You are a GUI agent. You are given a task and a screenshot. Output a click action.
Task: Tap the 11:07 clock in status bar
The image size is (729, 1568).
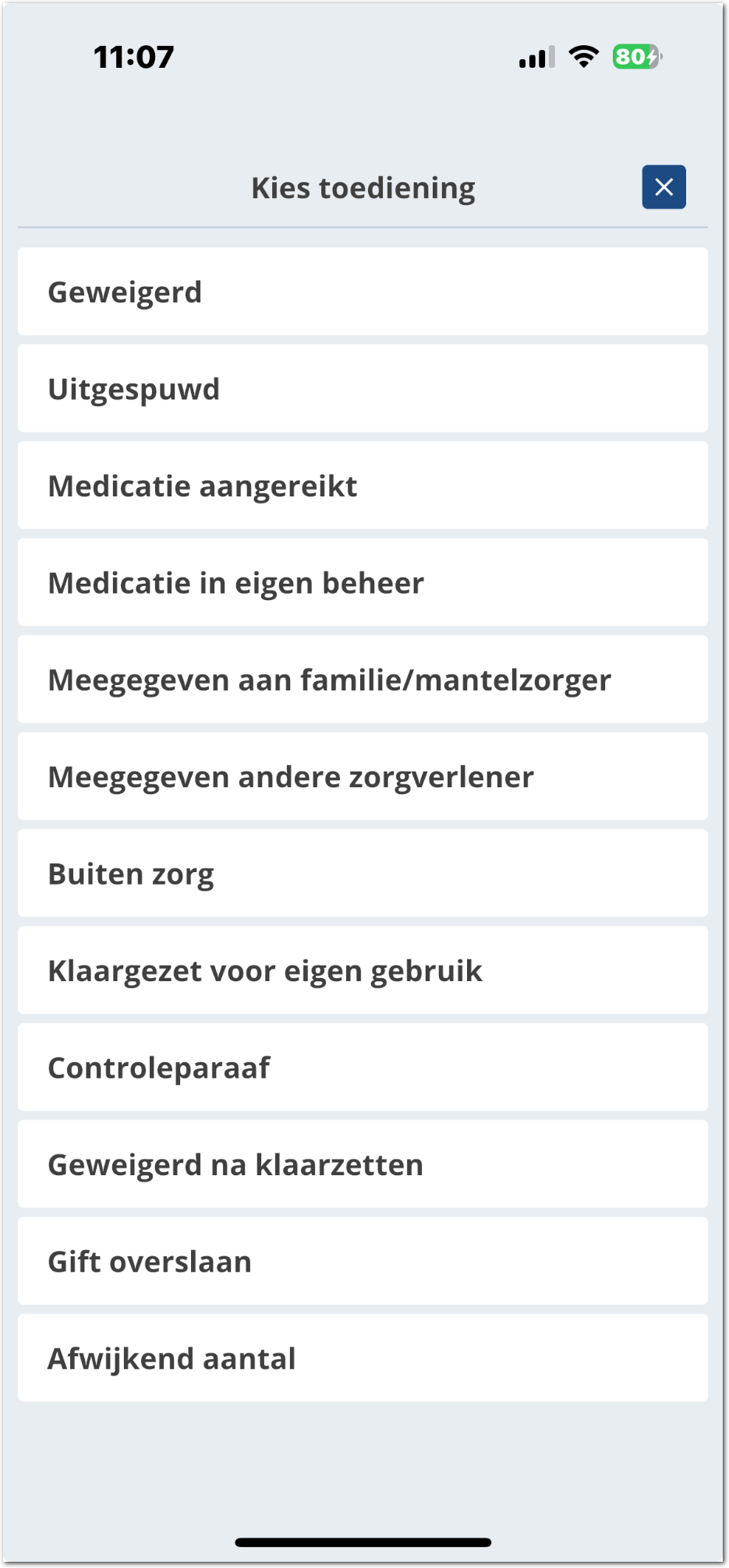pos(134,57)
